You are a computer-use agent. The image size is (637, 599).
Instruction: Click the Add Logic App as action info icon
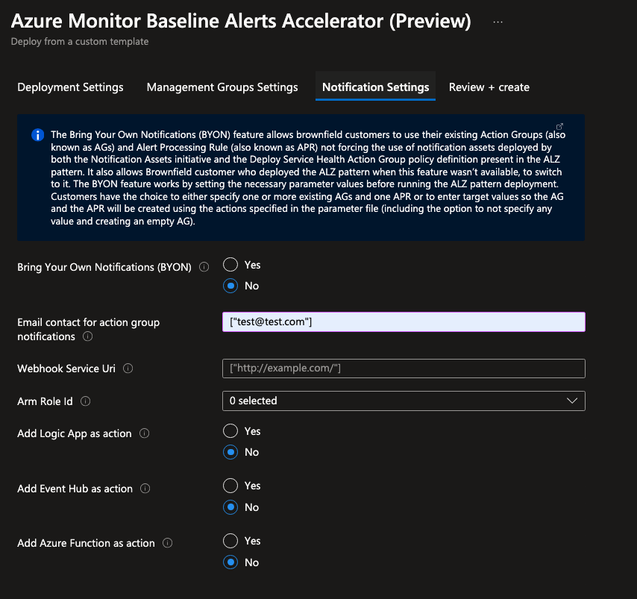point(144,434)
